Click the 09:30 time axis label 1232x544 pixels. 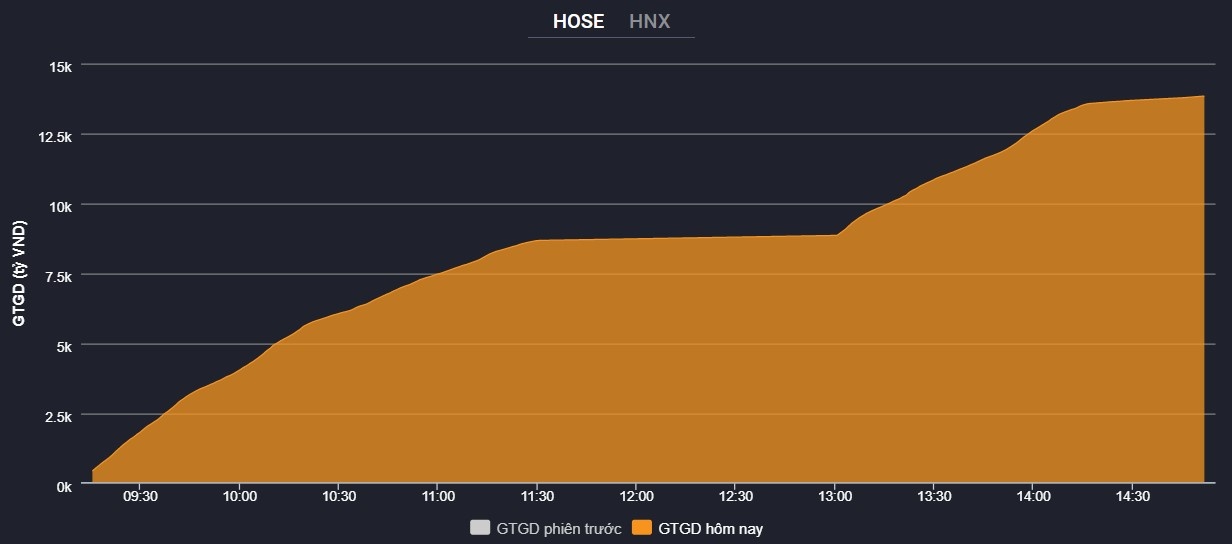point(140,496)
